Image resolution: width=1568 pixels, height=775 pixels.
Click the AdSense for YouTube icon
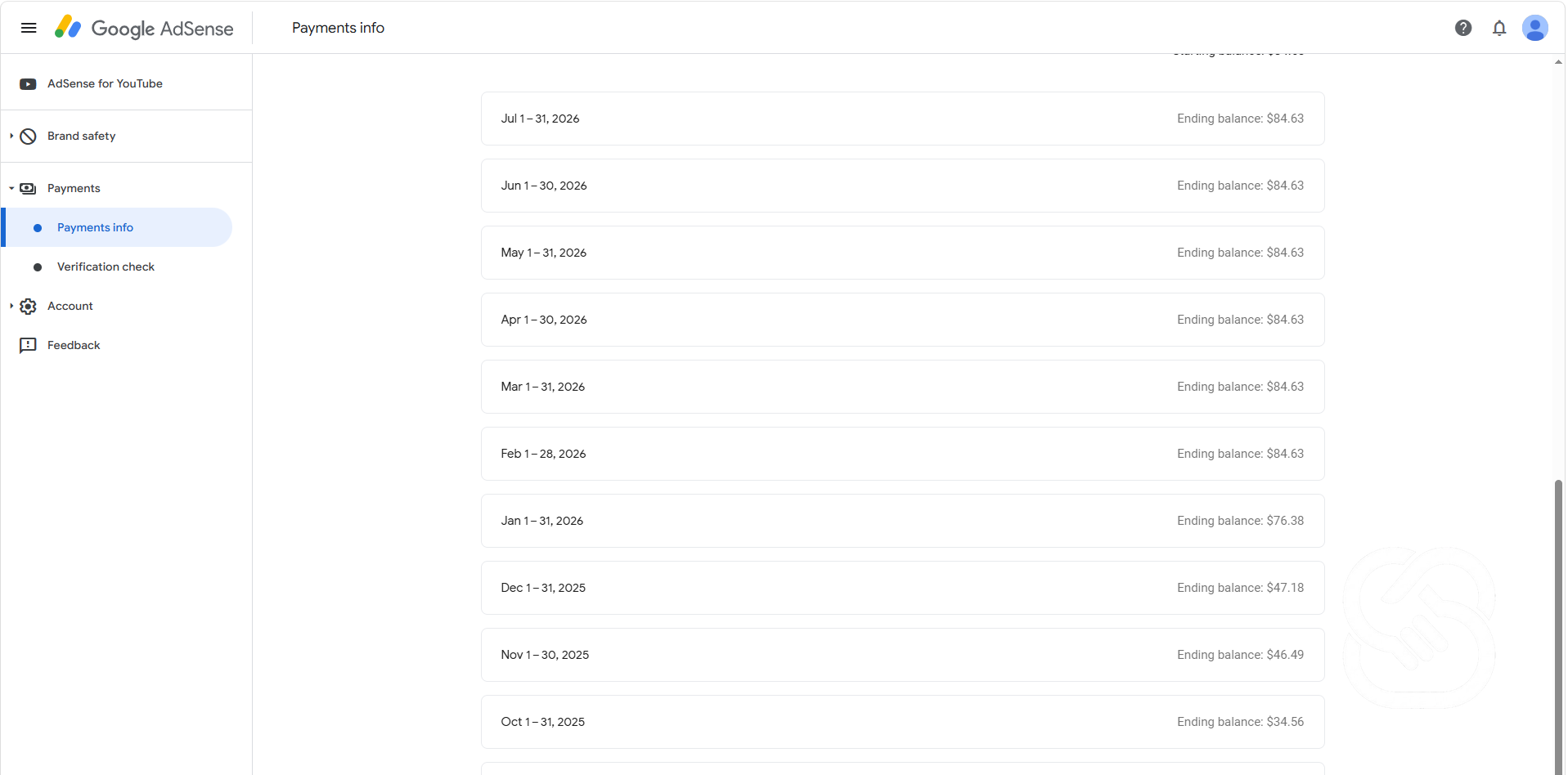pyautogui.click(x=28, y=84)
